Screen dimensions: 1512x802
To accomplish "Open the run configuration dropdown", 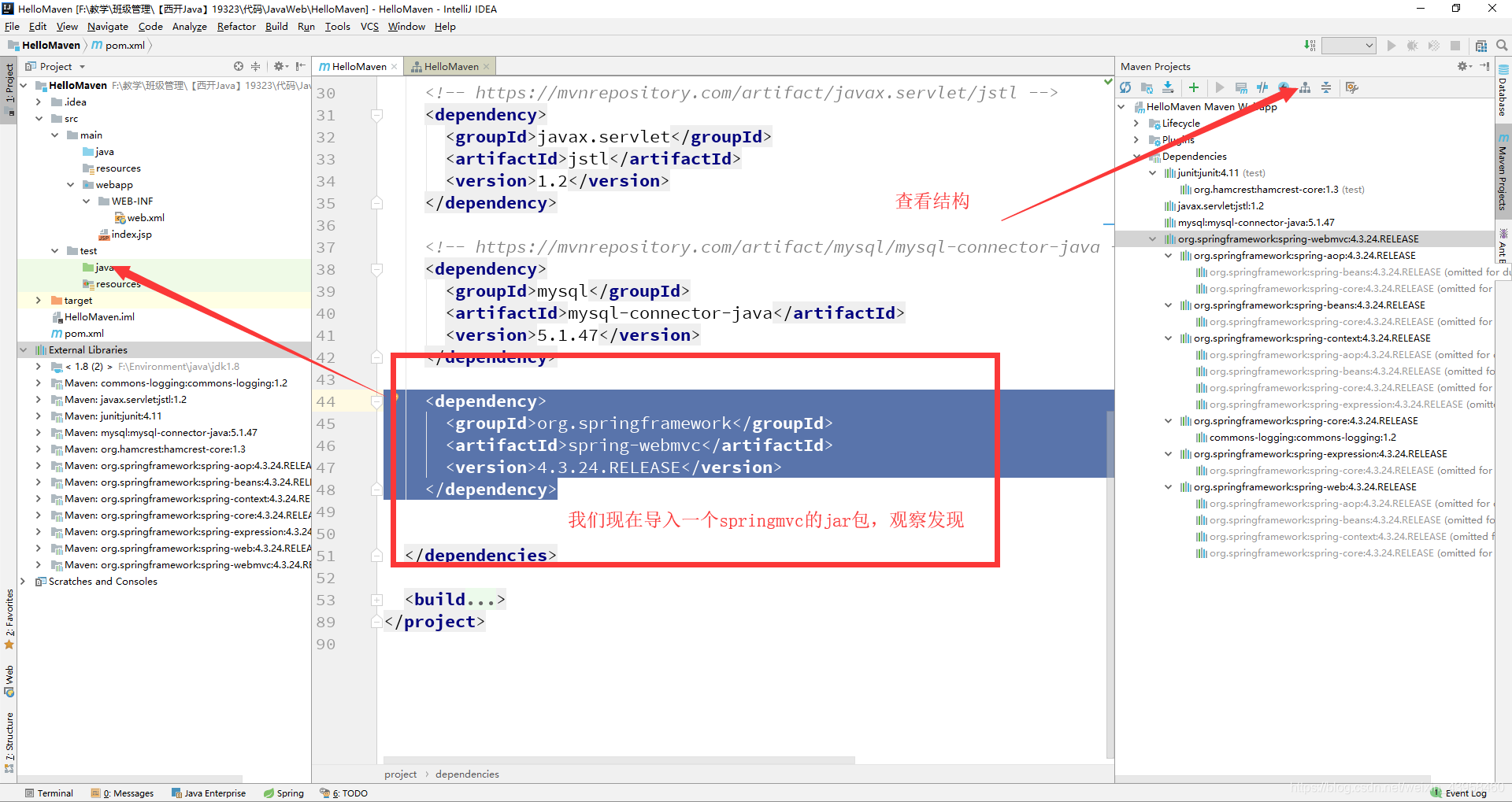I will click(1348, 46).
